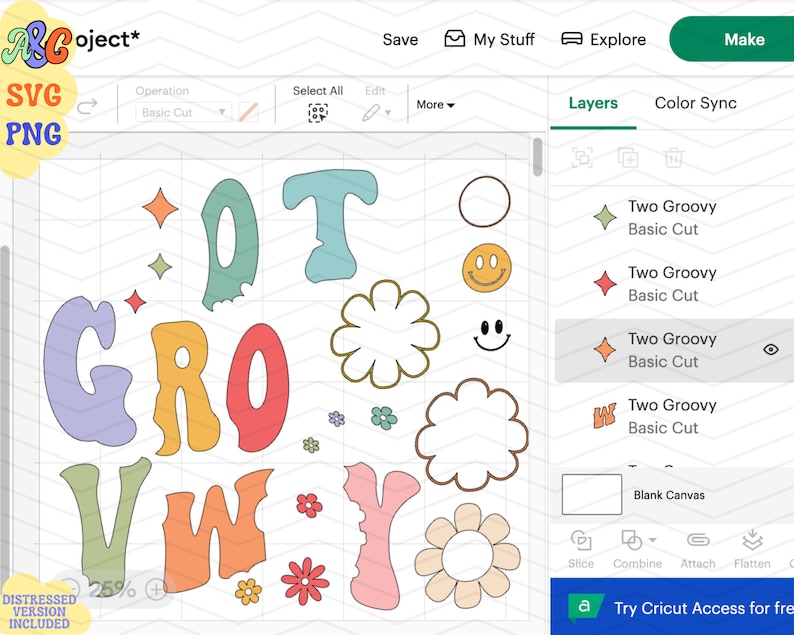Click the operation color swatch
794x635 pixels.
(x=248, y=112)
